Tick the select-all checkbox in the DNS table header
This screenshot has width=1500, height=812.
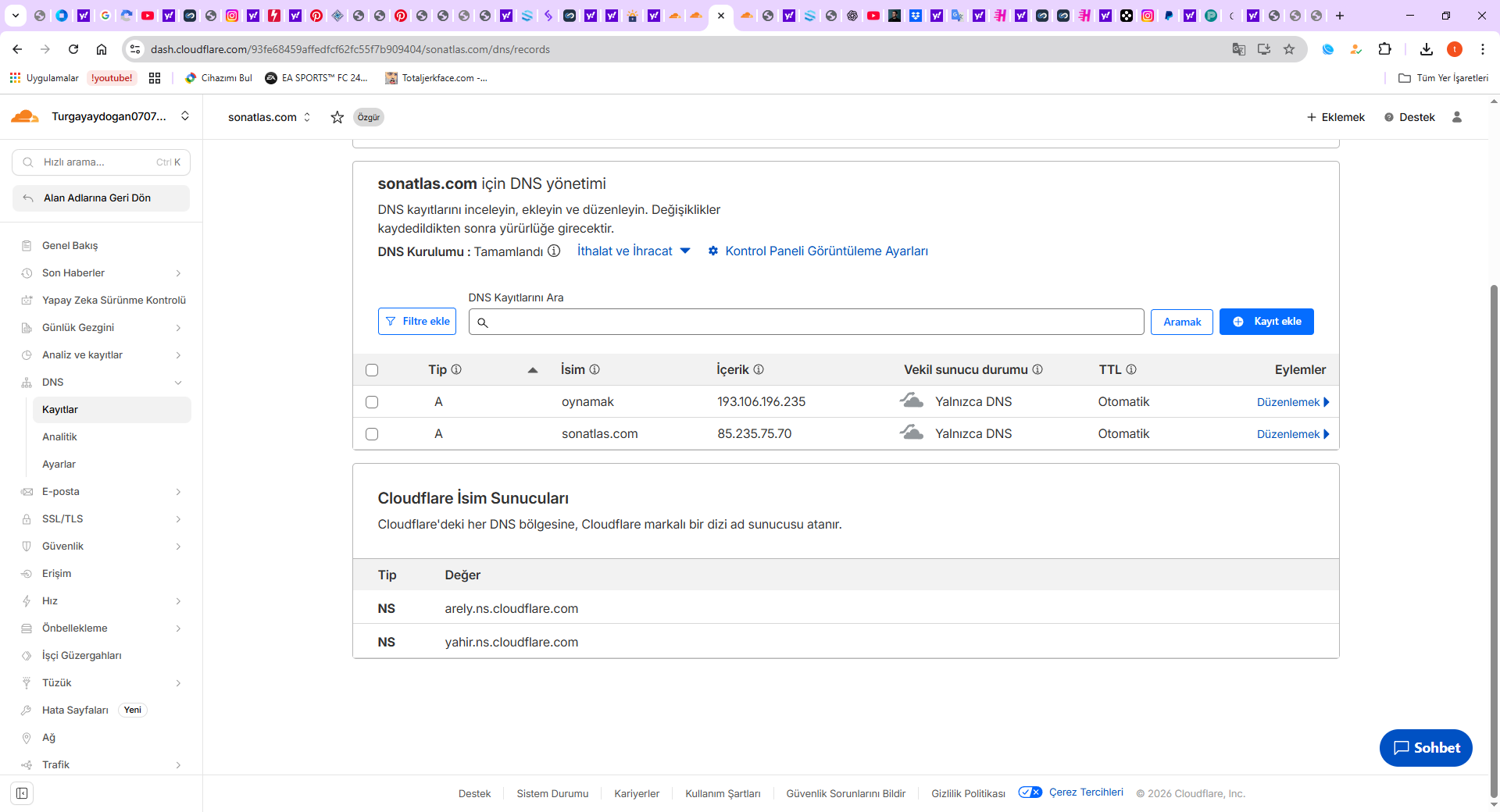tap(372, 370)
